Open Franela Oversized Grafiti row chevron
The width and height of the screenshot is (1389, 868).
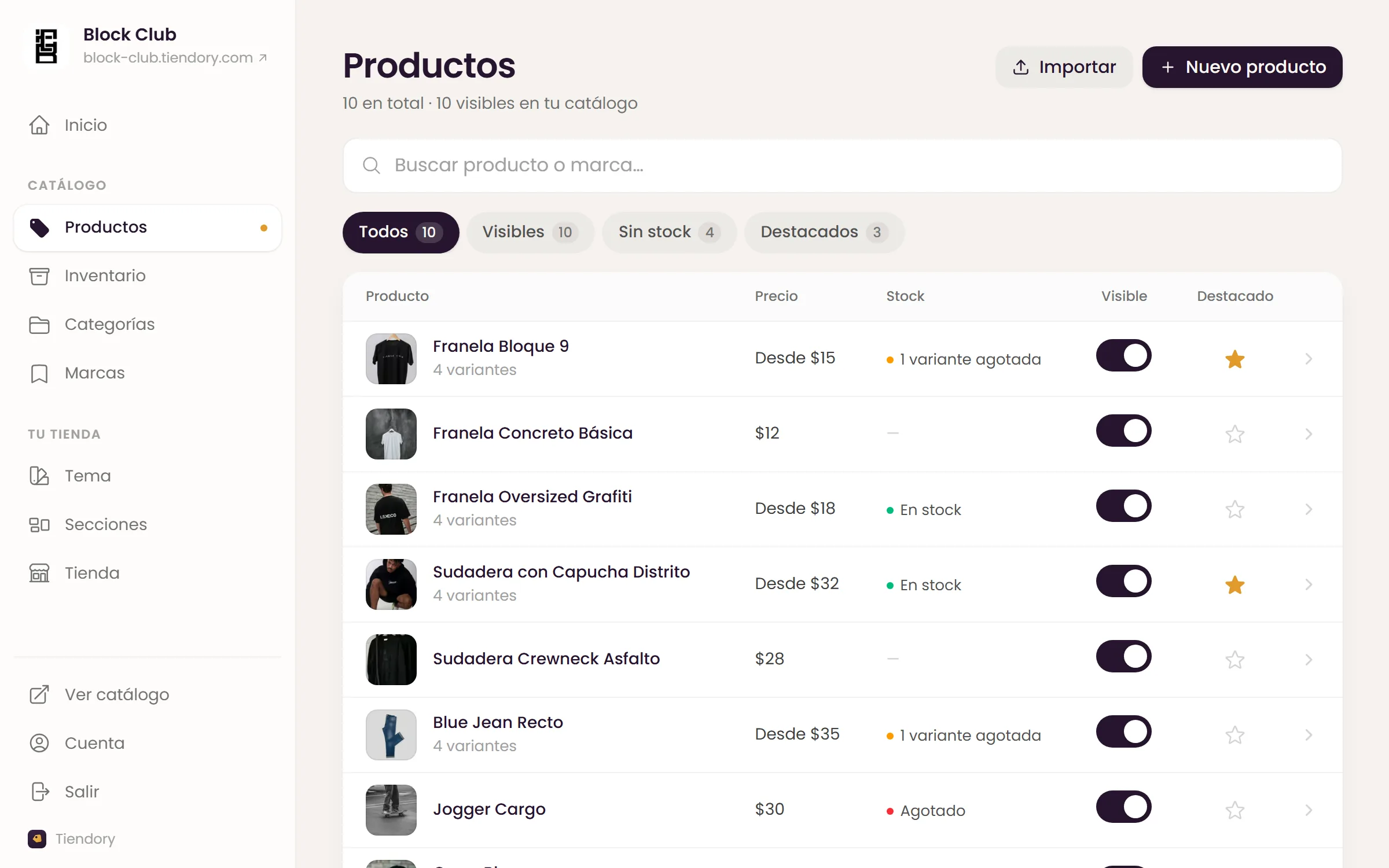click(1309, 509)
